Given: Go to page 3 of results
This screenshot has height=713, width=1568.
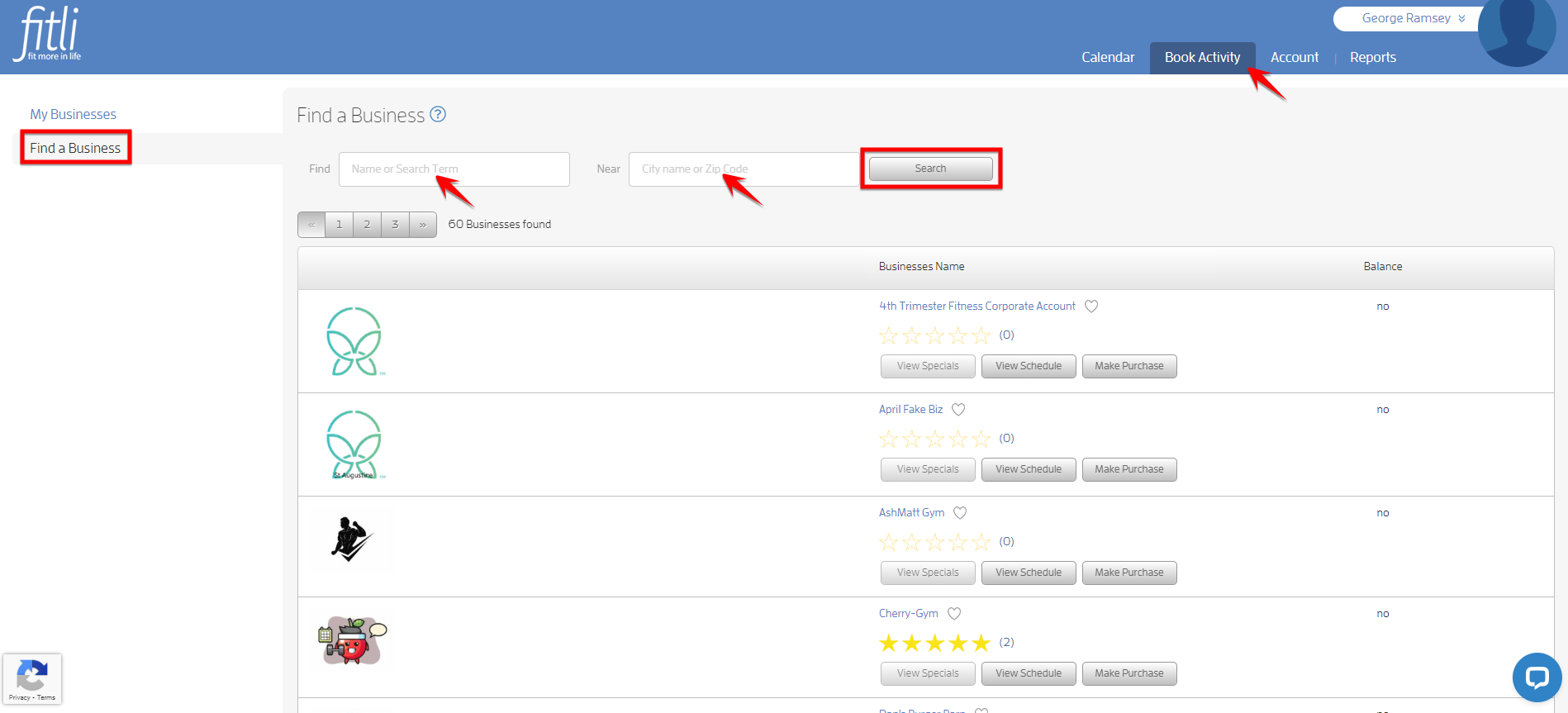Looking at the screenshot, I should (x=395, y=225).
